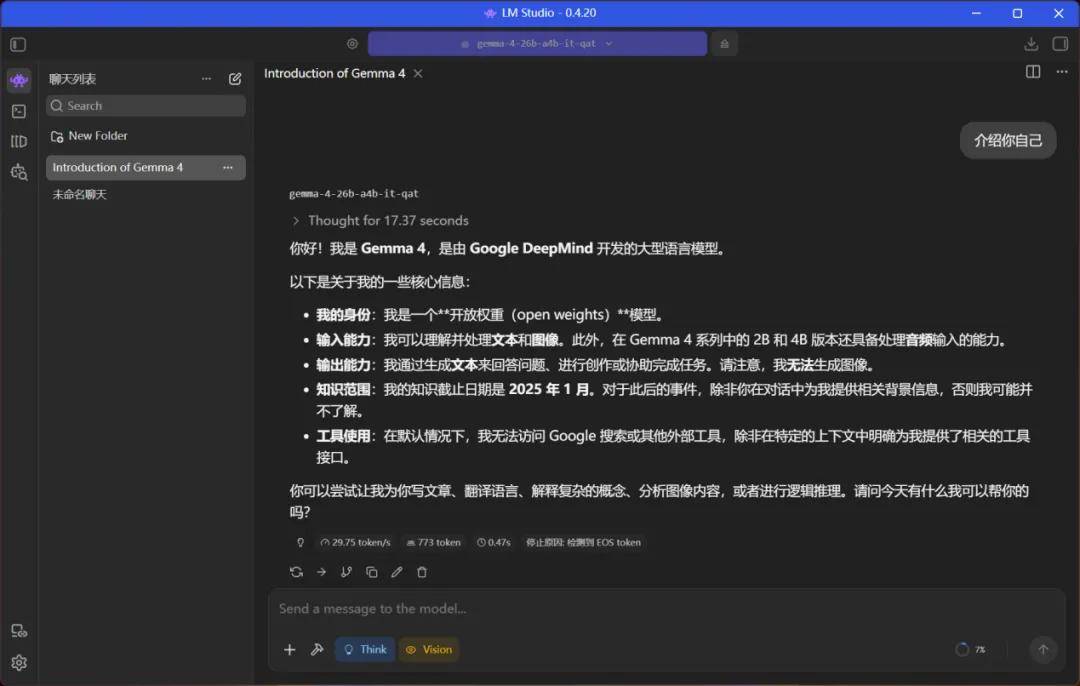Continue the assistant message arrow
1080x686 pixels.
(x=321, y=572)
